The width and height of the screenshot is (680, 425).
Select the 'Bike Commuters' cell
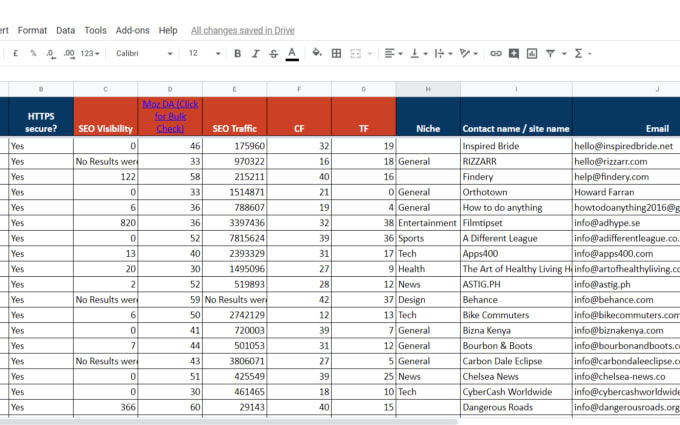click(x=516, y=315)
